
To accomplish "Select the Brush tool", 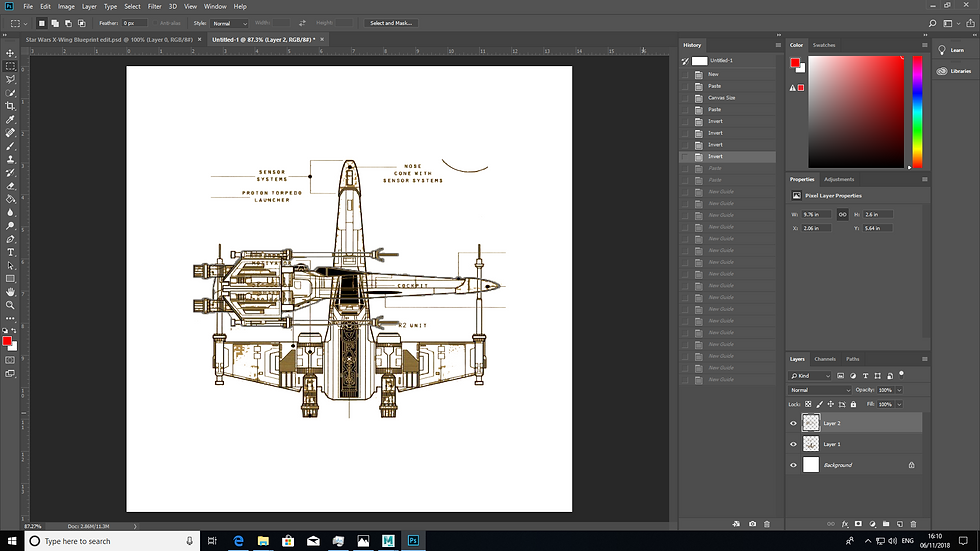I will (10, 146).
